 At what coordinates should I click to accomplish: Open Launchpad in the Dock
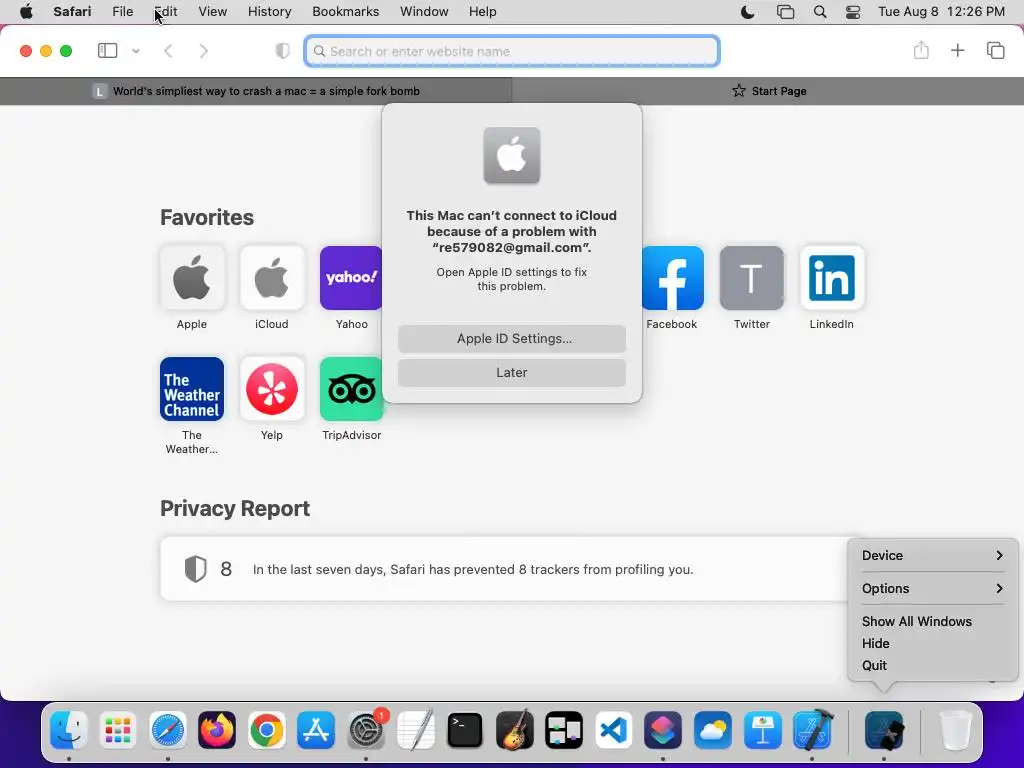(x=118, y=730)
